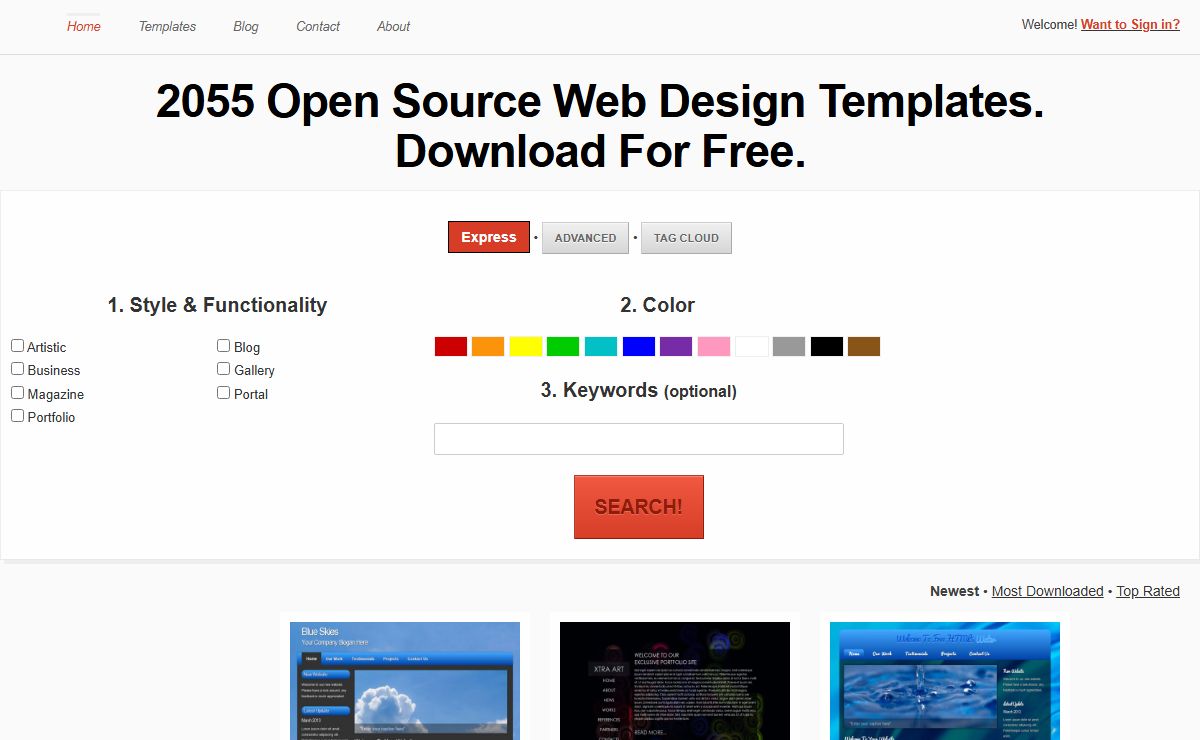Sort templates by Most Downloaded
Viewport: 1200px width, 740px height.
1048,591
